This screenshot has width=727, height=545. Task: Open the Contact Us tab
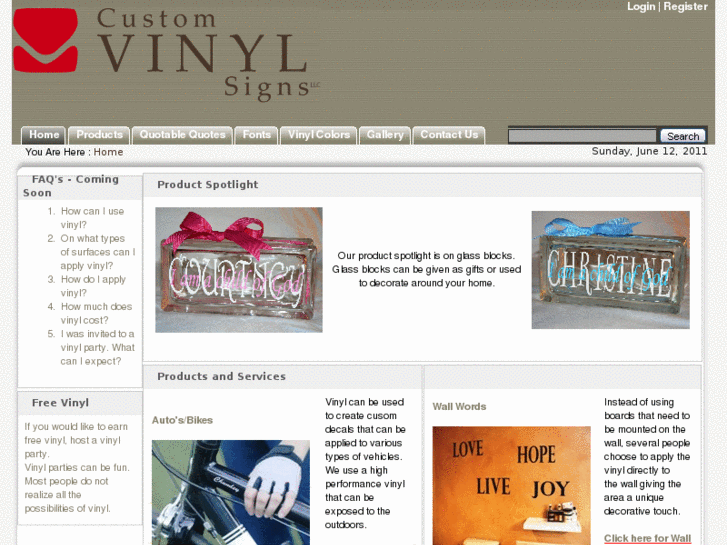[449, 135]
